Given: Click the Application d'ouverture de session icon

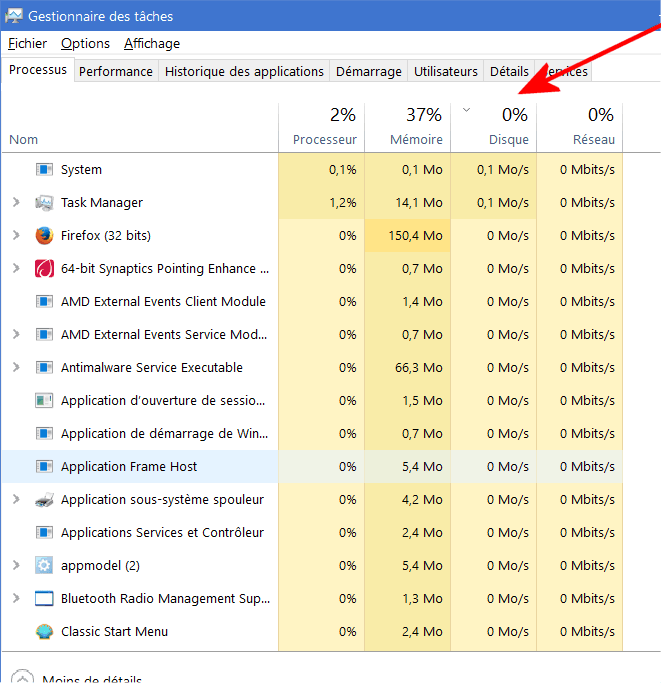Looking at the screenshot, I should coord(44,400).
